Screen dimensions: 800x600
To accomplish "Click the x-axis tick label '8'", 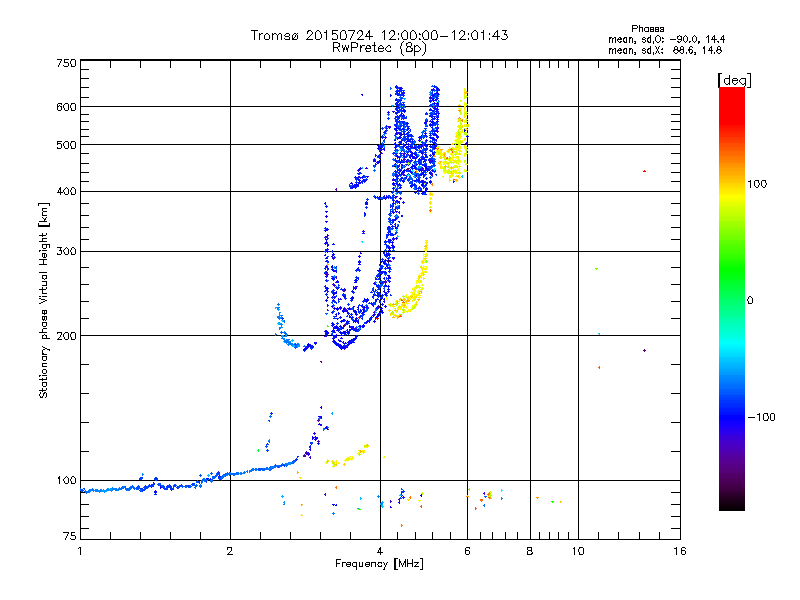I will pos(530,551).
